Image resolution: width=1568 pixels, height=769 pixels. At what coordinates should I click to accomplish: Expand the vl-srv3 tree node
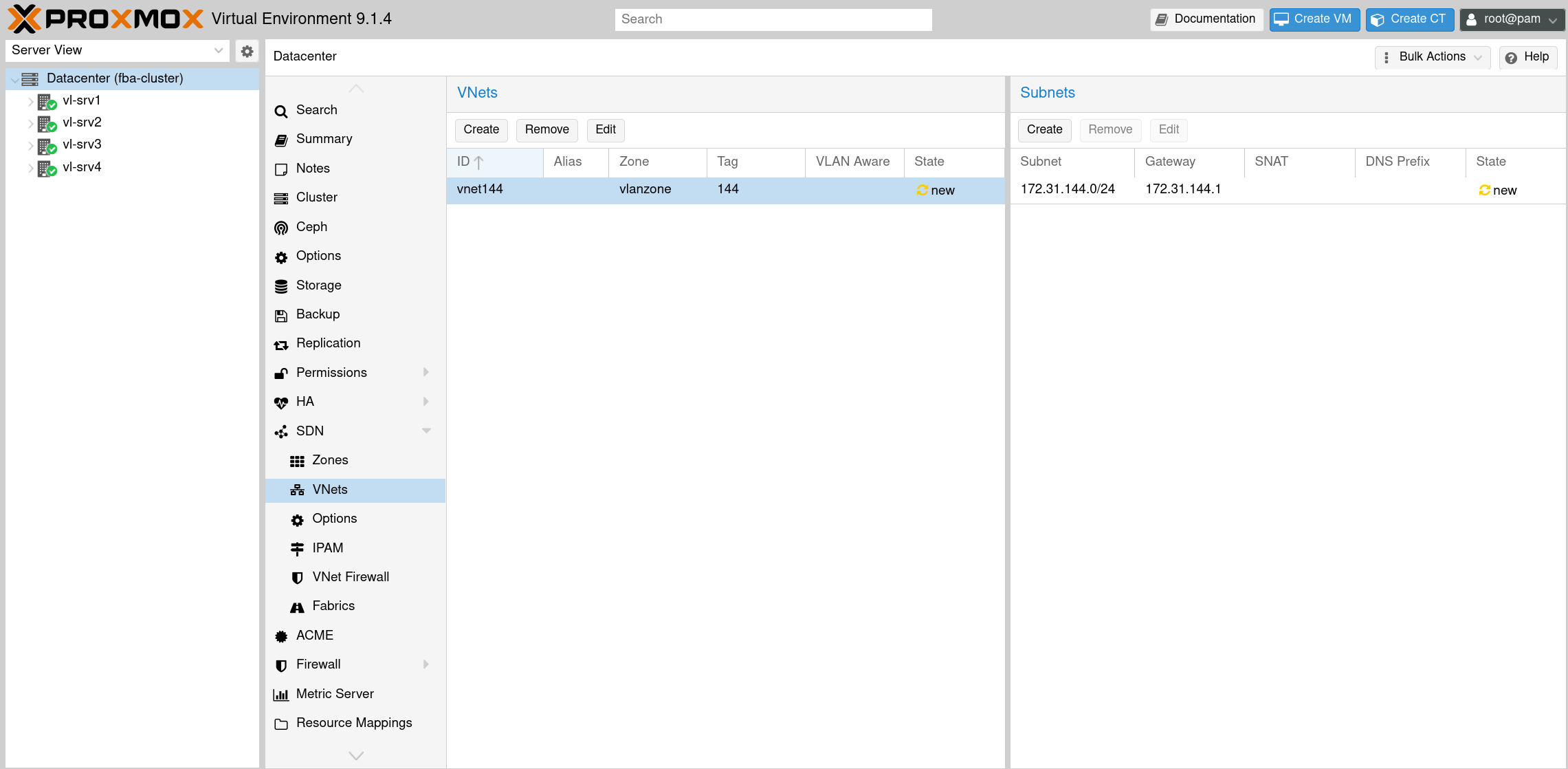pos(30,145)
